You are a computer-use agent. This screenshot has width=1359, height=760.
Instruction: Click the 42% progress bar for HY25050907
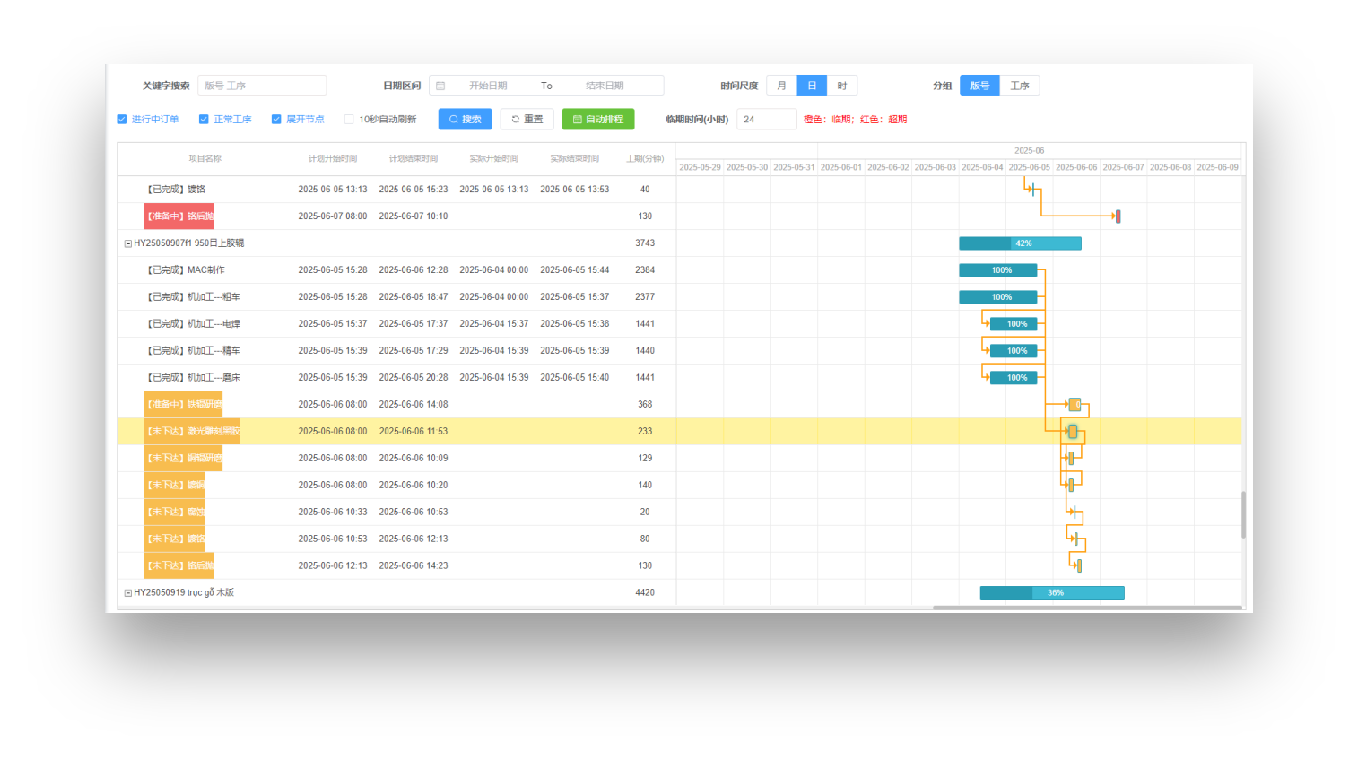pos(1020,243)
